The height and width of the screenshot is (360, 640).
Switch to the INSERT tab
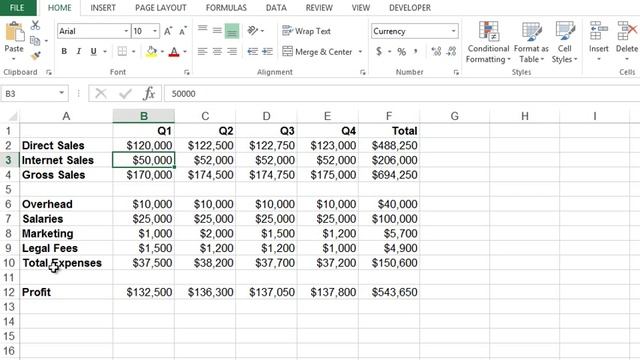[x=103, y=8]
